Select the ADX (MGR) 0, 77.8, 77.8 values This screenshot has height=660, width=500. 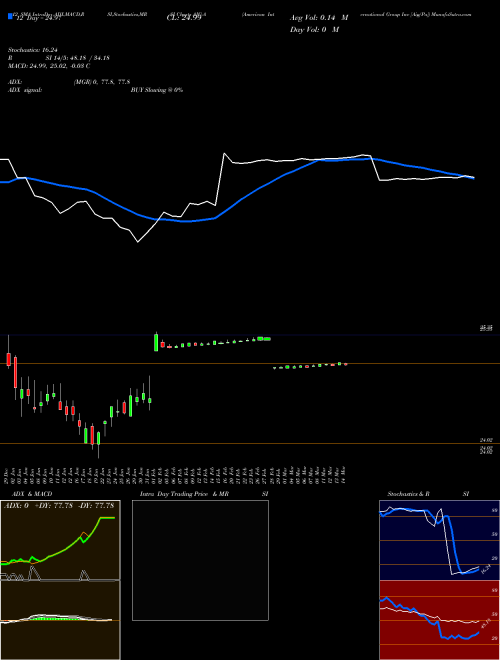tap(102, 82)
